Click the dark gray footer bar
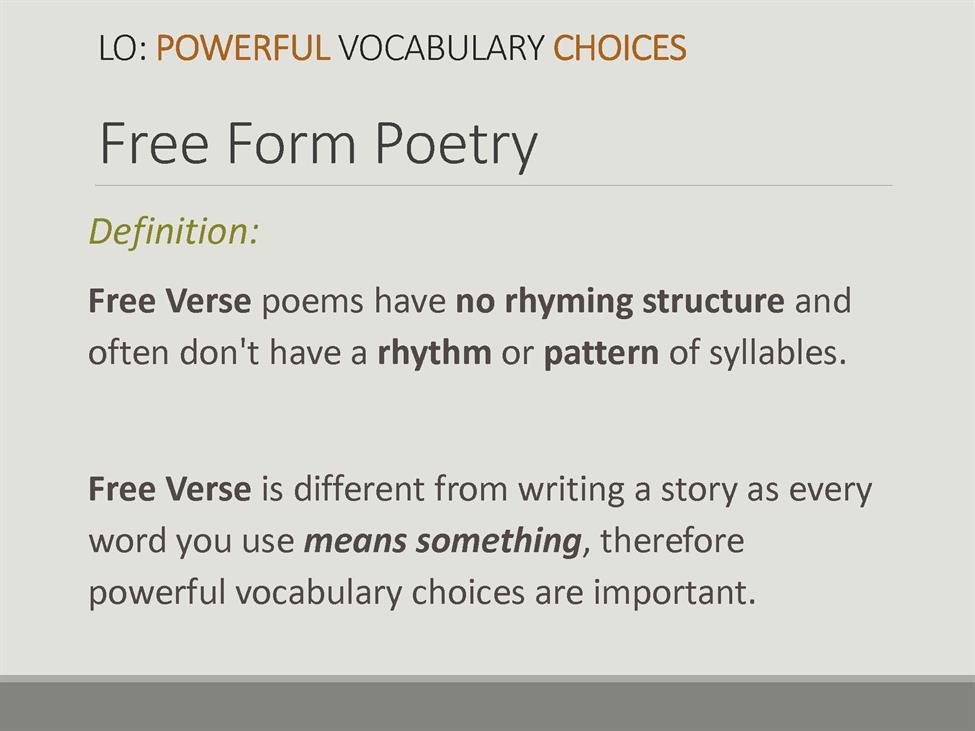The height and width of the screenshot is (731, 975). [488, 706]
